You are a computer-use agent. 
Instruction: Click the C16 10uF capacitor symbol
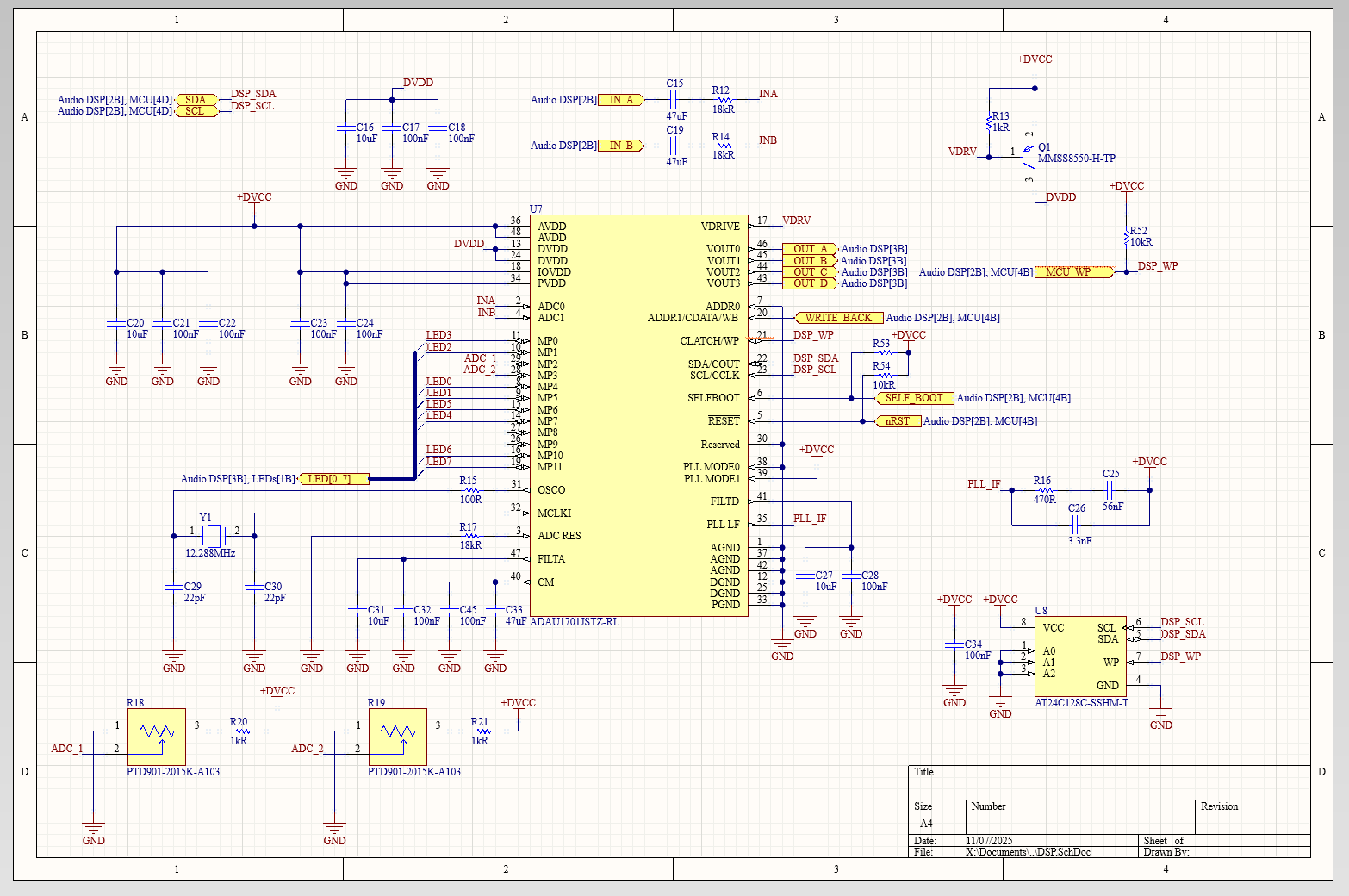click(x=346, y=128)
